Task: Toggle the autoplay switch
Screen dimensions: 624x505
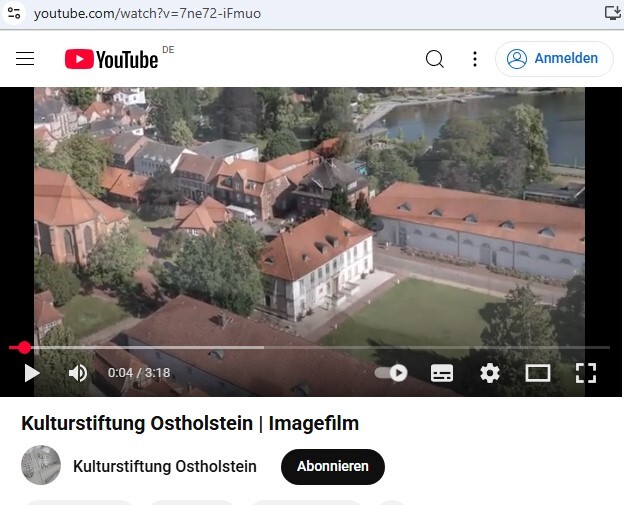Action: [392, 373]
